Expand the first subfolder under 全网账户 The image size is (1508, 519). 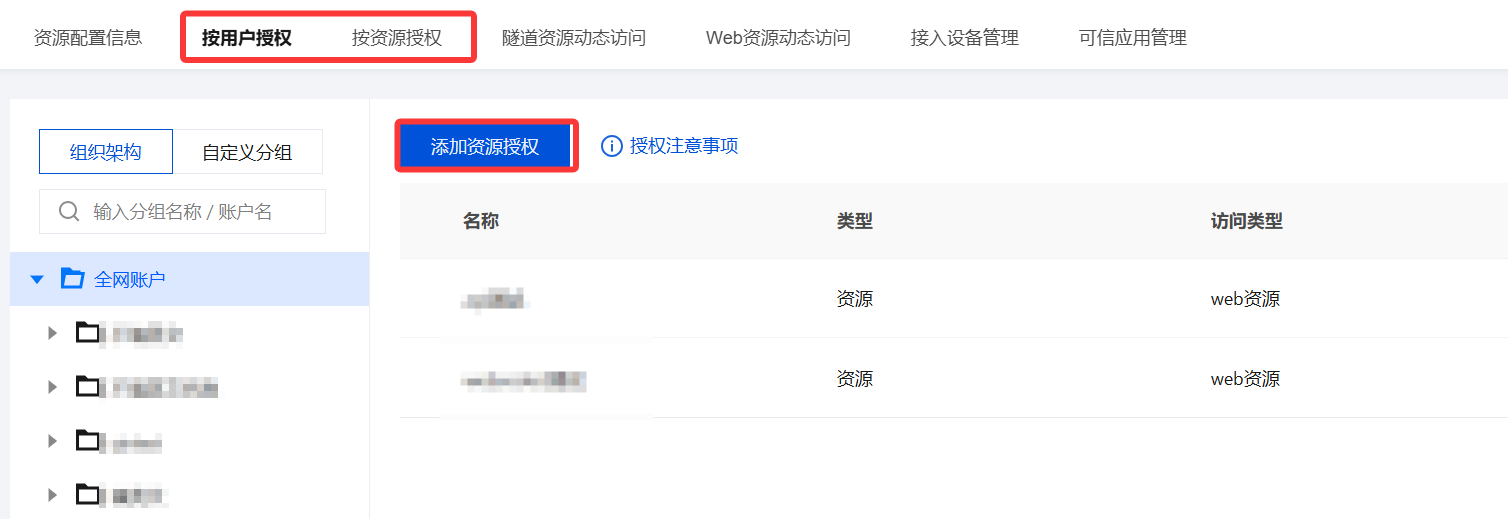click(x=53, y=333)
